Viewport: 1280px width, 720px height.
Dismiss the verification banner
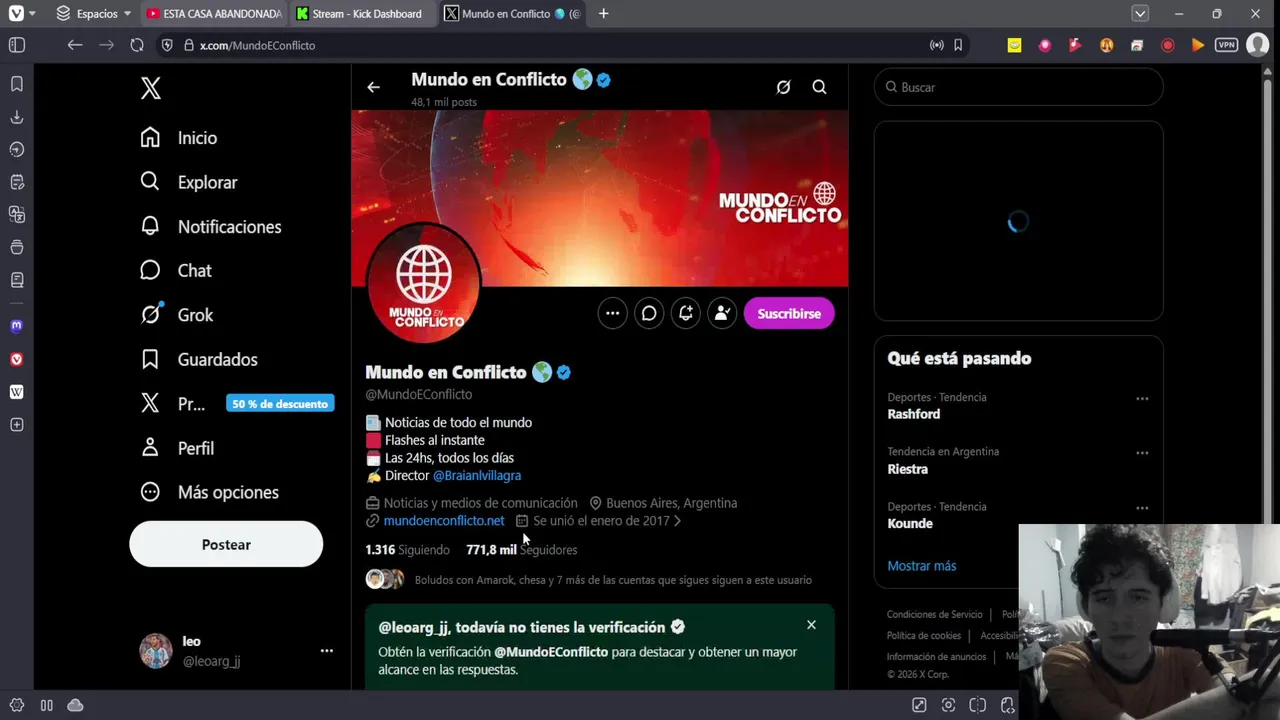click(811, 625)
